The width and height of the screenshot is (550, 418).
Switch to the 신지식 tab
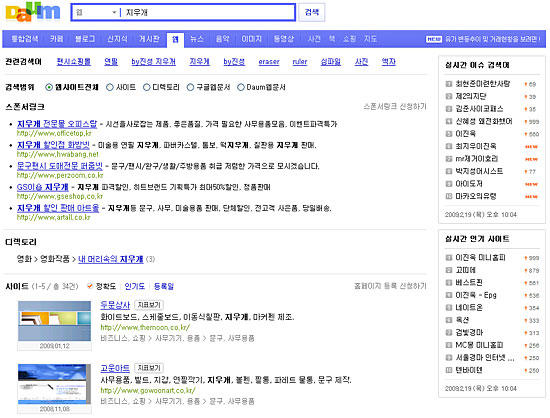click(118, 39)
